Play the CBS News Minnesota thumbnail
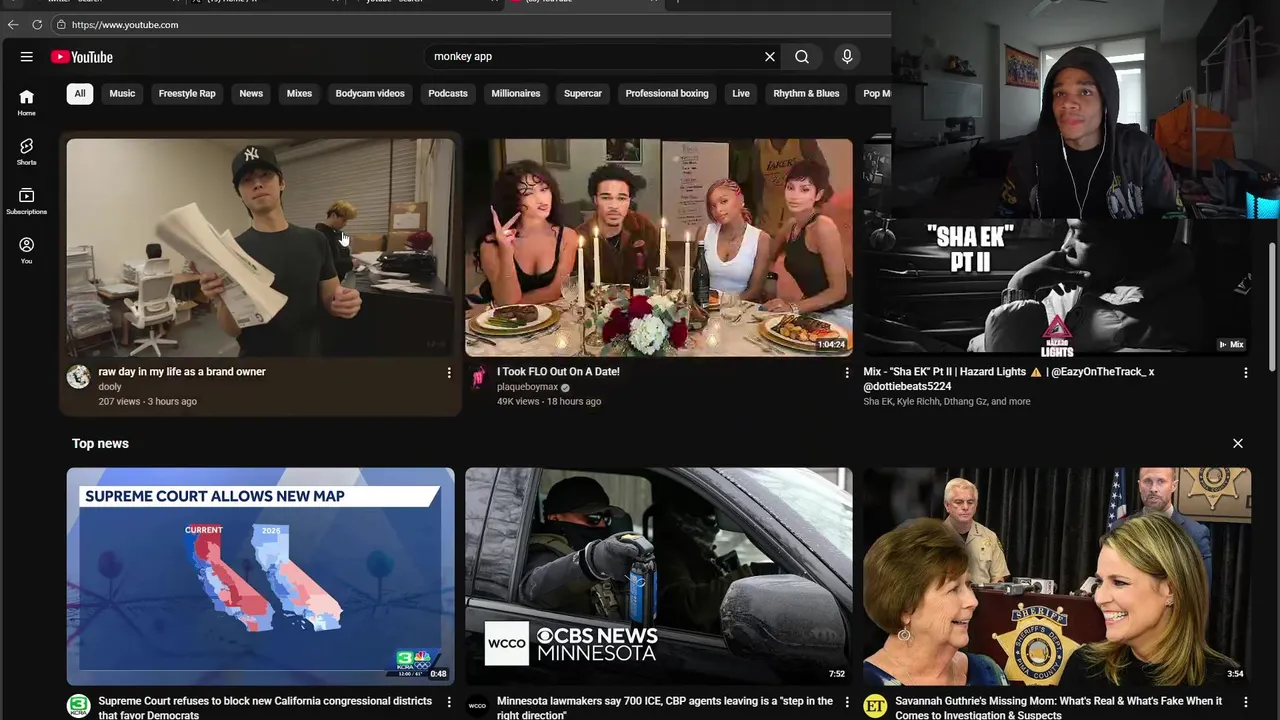The image size is (1280, 720). point(659,576)
